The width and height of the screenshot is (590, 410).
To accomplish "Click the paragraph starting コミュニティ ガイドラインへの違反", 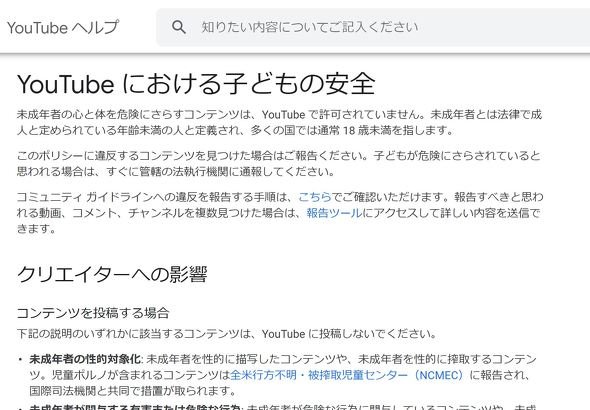I will tap(280, 213).
